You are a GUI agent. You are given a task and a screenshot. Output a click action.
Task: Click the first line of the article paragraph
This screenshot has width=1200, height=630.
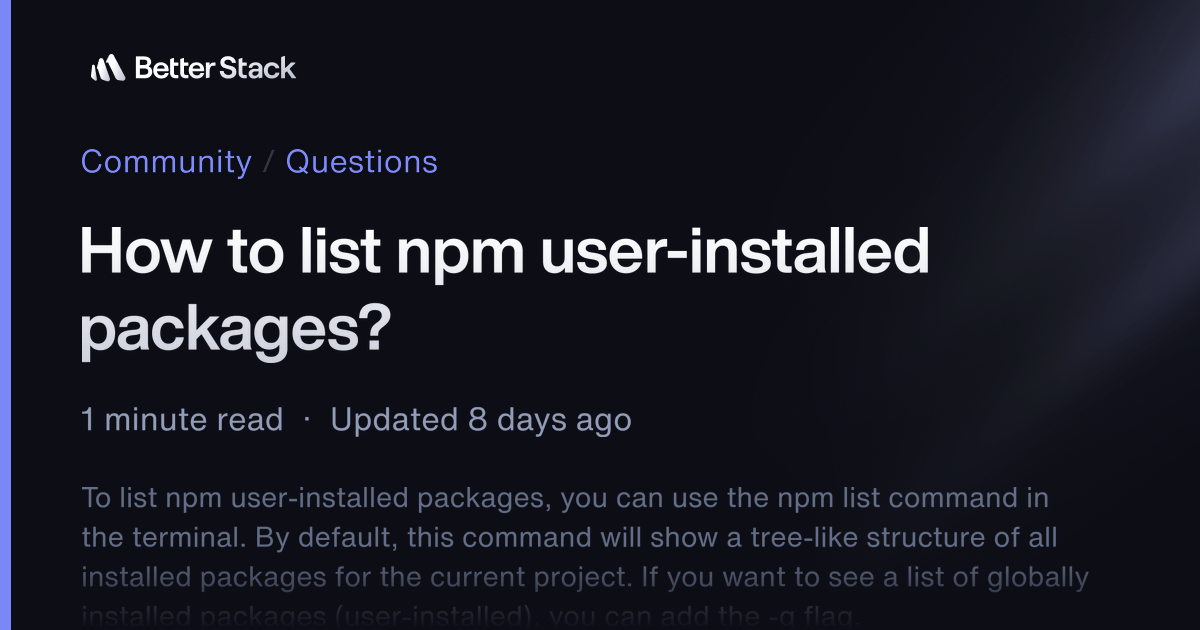(x=565, y=498)
